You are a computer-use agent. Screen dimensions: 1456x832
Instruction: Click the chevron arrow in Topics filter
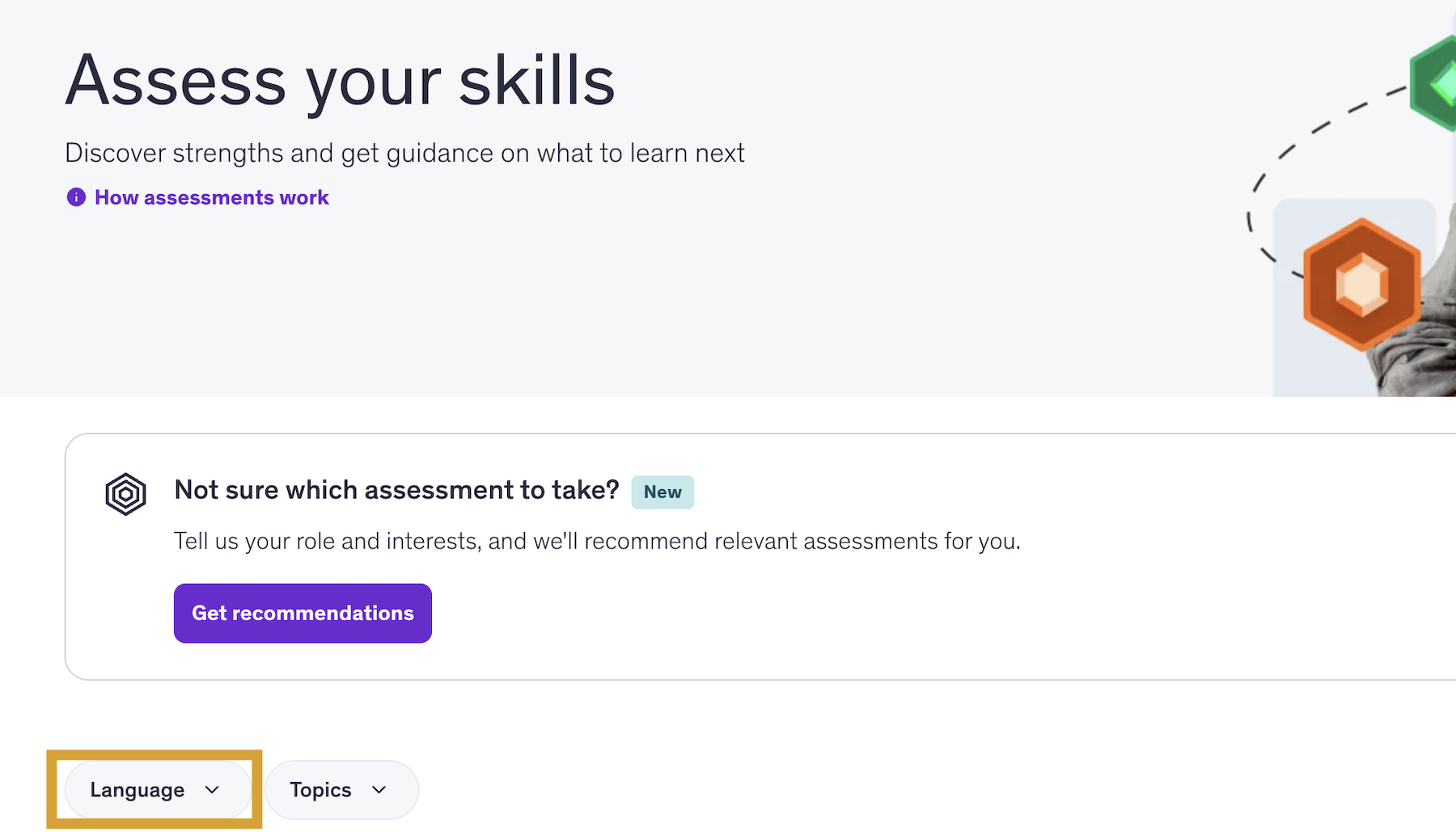click(379, 790)
